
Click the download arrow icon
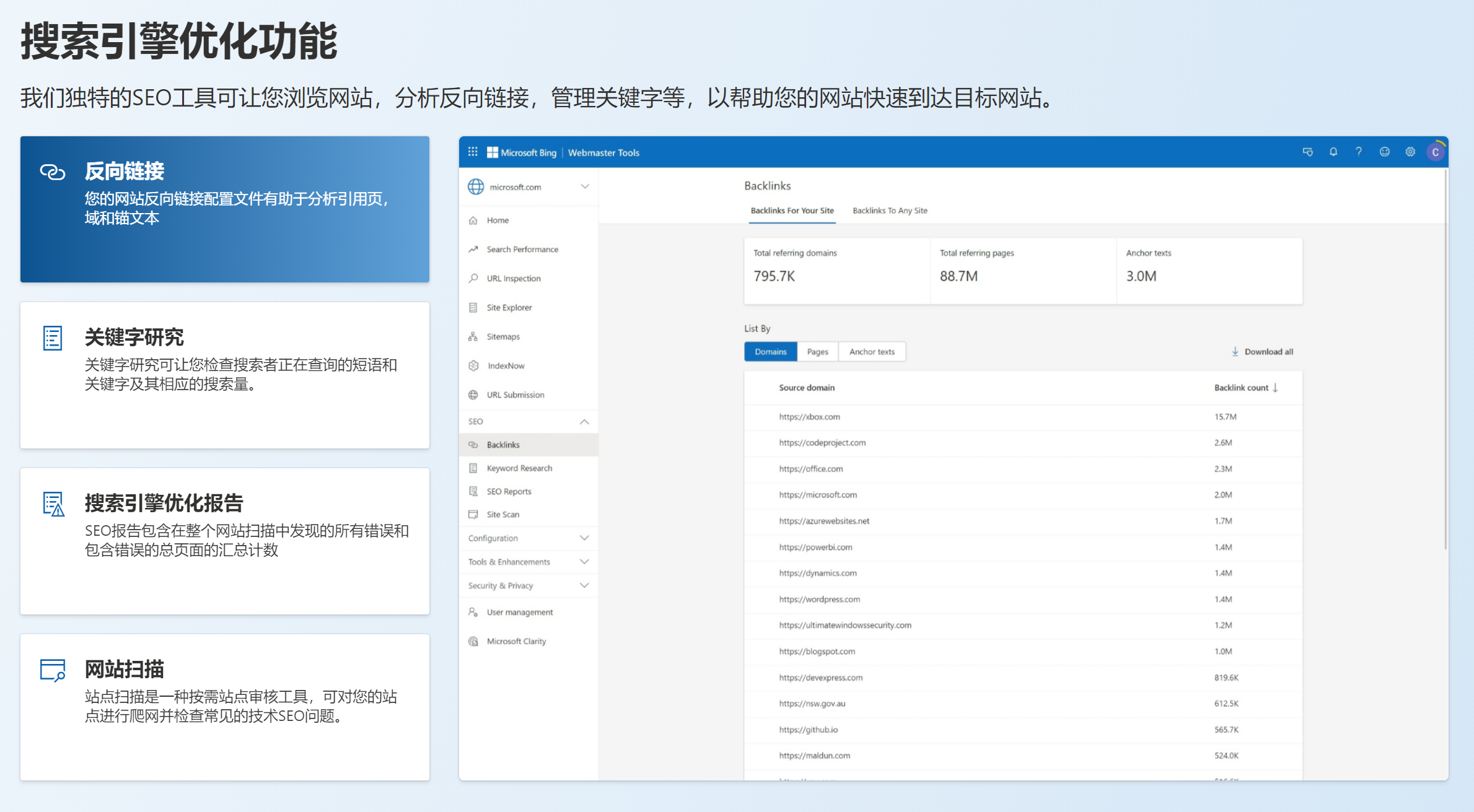(x=1235, y=351)
